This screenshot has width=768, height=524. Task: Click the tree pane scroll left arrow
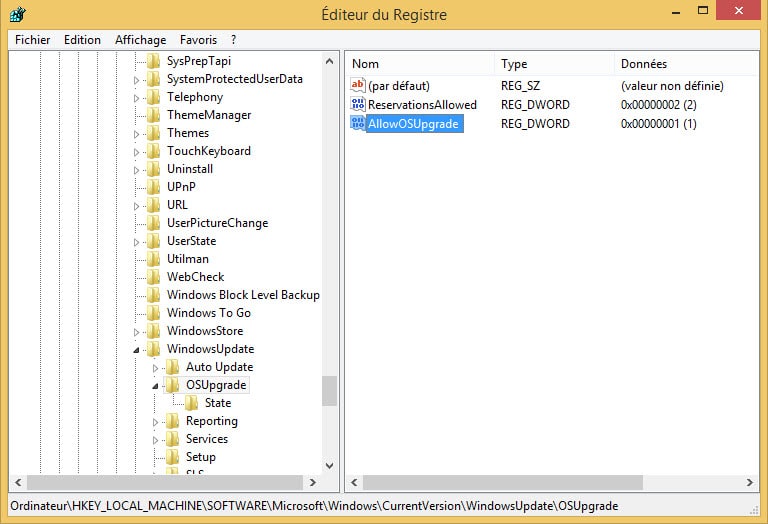click(18, 482)
